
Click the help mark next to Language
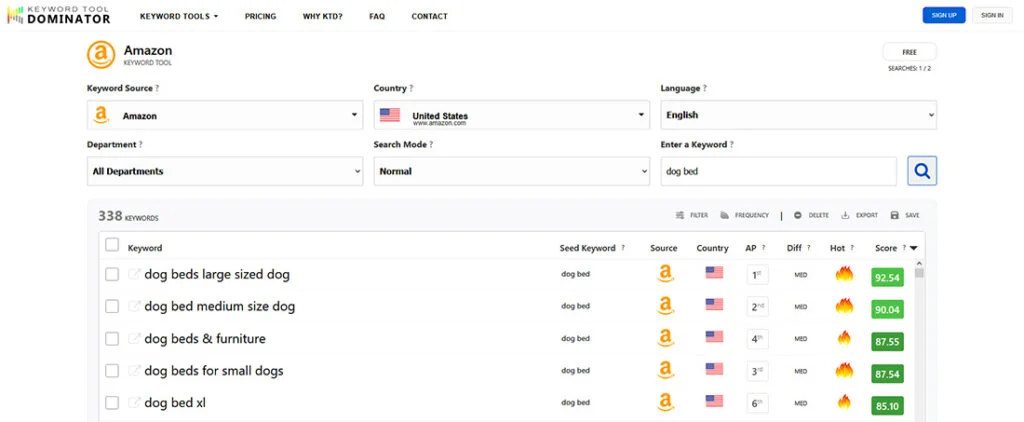pyautogui.click(x=704, y=88)
